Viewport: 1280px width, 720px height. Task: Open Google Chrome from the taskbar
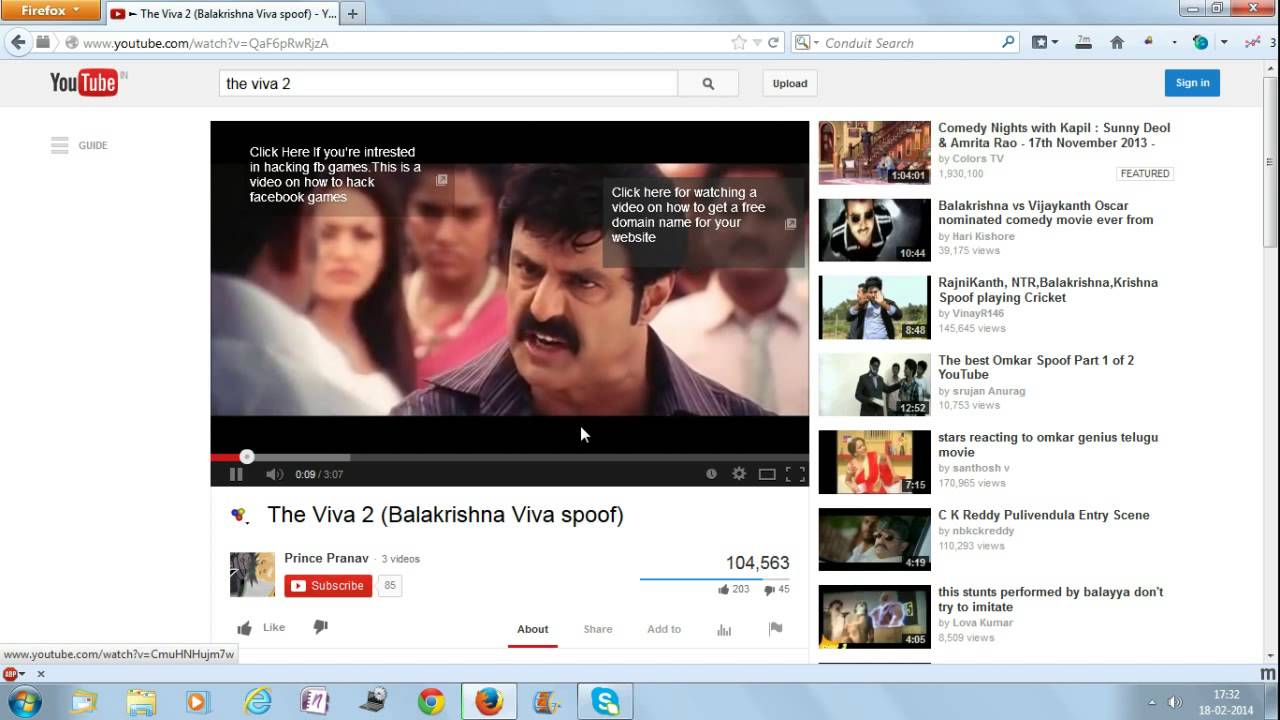pos(431,702)
